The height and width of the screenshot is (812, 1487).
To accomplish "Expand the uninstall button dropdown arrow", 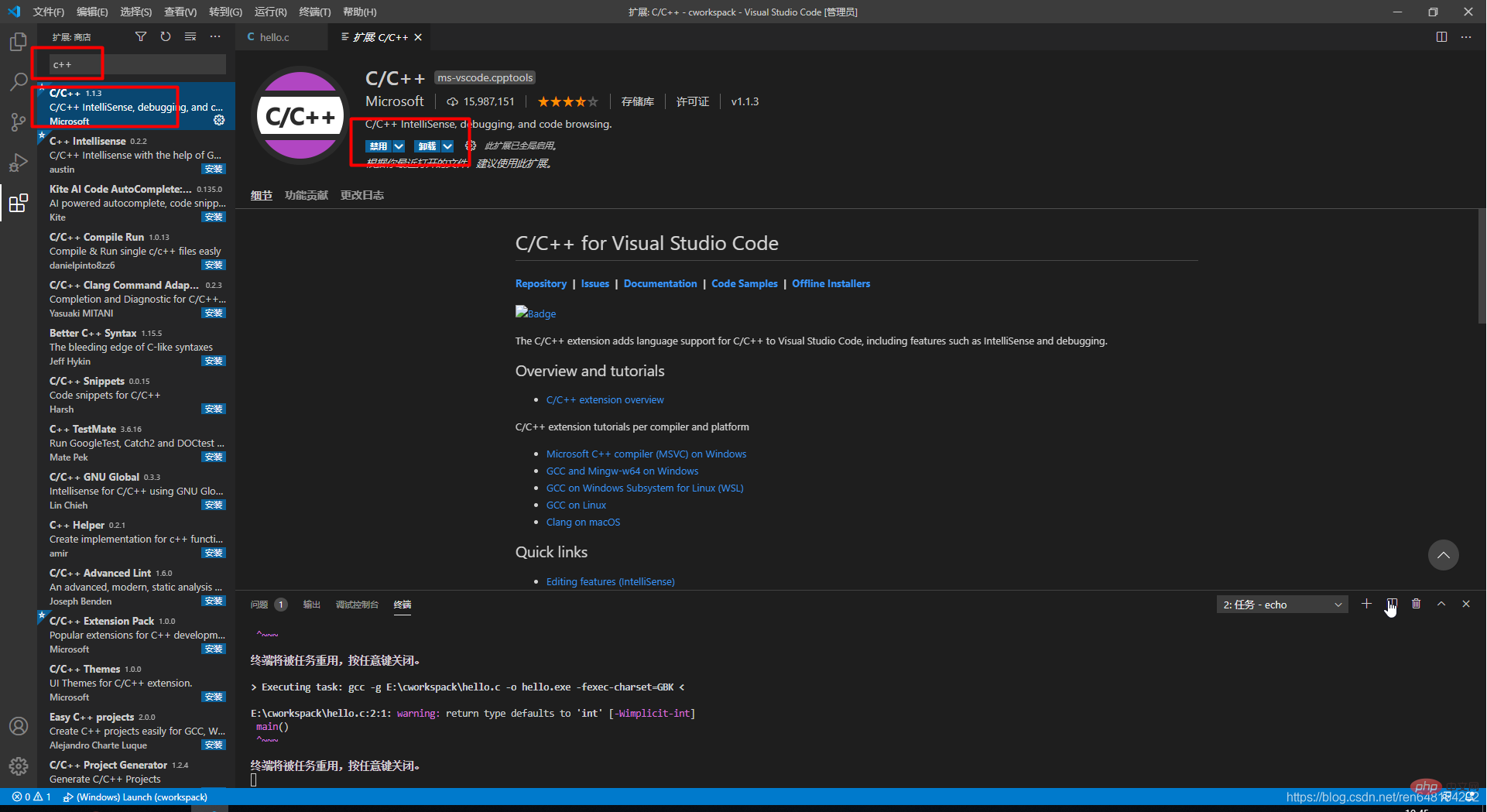I will [x=447, y=146].
